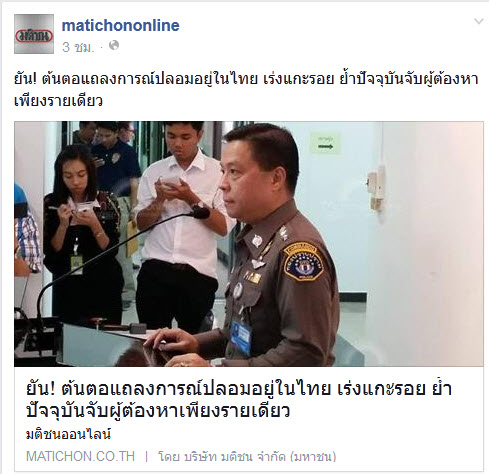Click headline line "ปัจจุบันจับผู้ต้องหาเพียงรายเดียว"

click(158, 411)
